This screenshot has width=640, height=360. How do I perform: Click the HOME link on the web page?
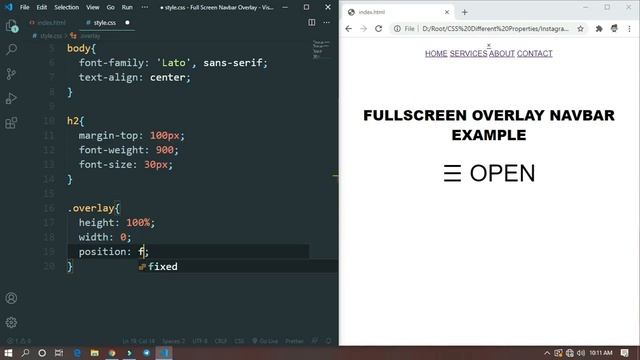(436, 53)
